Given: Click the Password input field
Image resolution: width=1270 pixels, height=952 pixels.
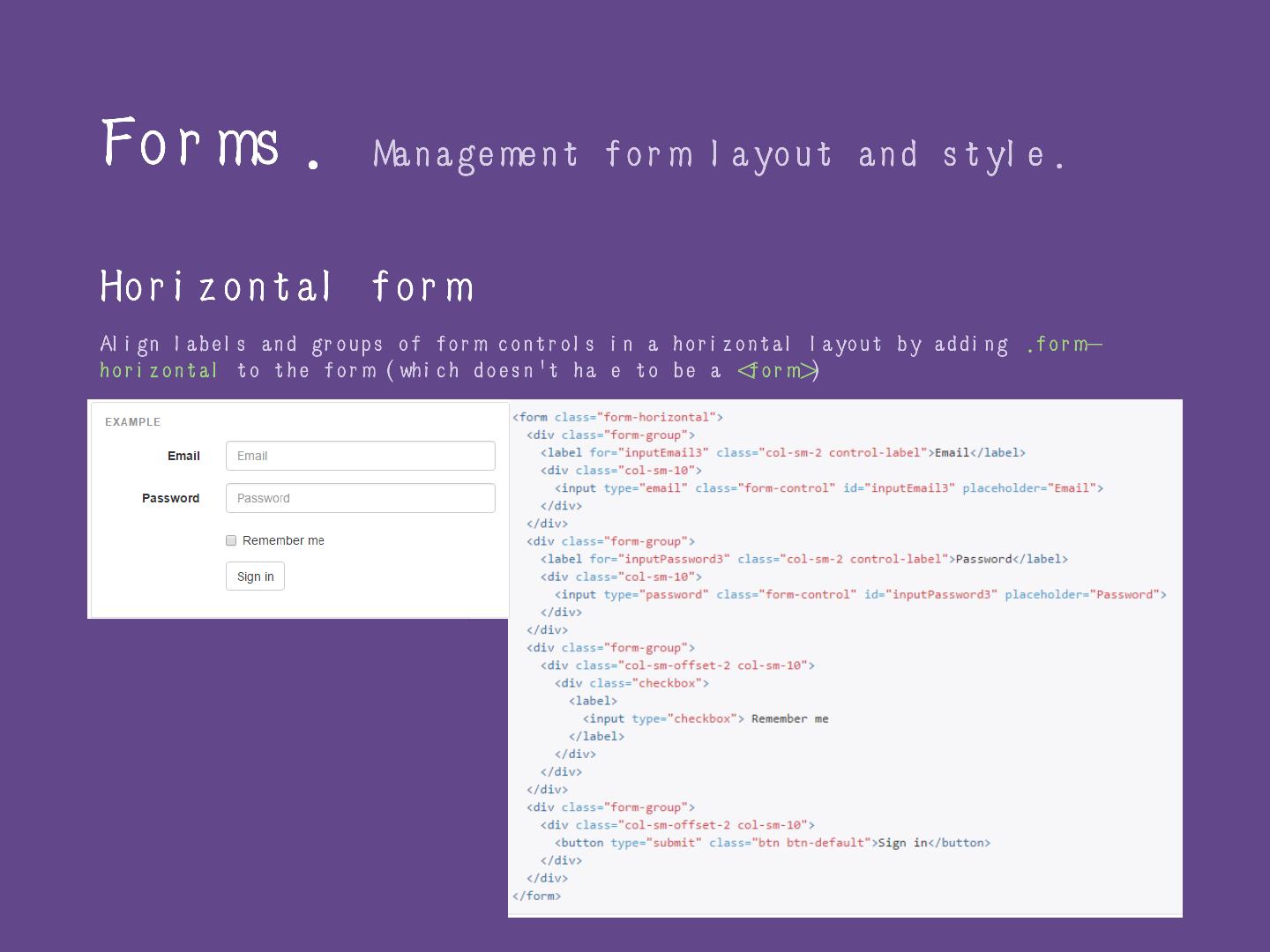Looking at the screenshot, I should coord(361,498).
